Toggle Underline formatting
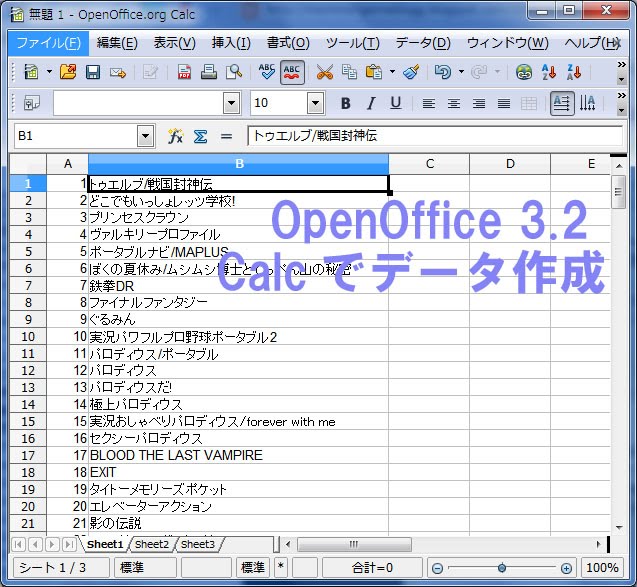 396,103
